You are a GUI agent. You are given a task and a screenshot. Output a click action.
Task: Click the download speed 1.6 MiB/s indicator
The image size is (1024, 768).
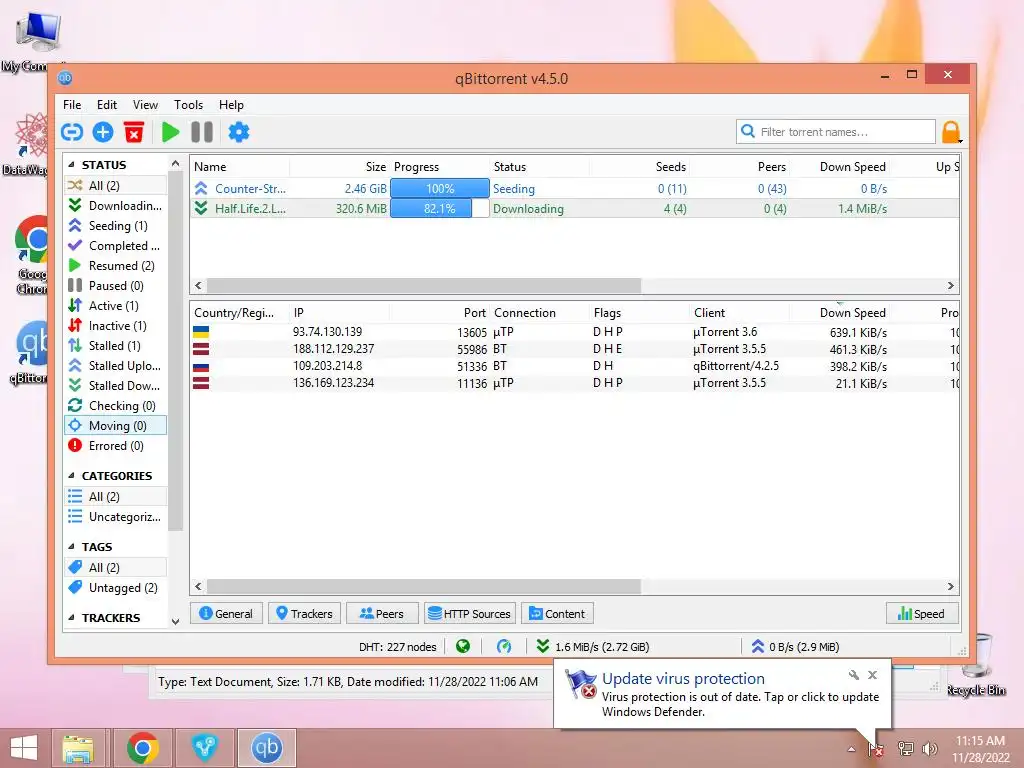pyautogui.click(x=593, y=647)
